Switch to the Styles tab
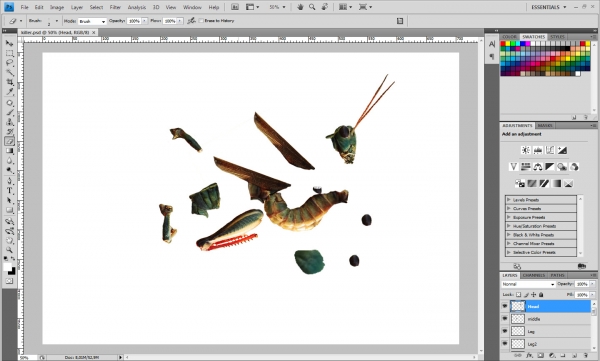Screen dimensions: 600x361 557,37
